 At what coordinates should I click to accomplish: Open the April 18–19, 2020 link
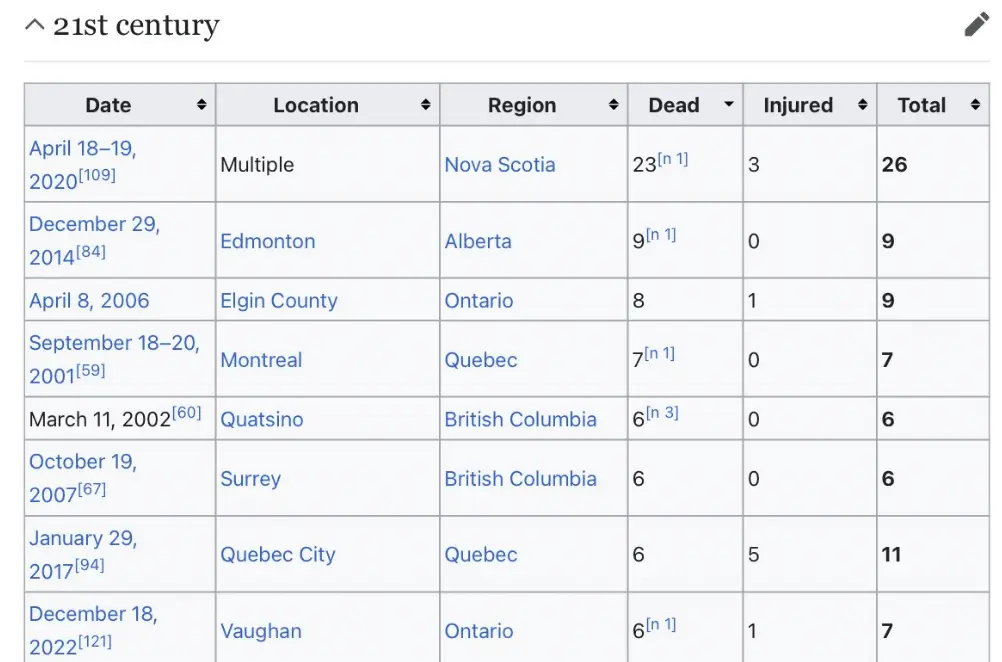[x=82, y=149]
